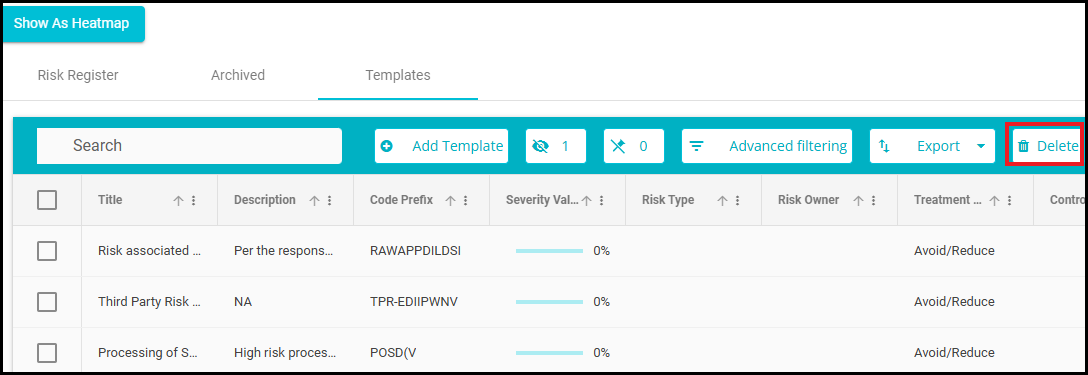This screenshot has width=1088, height=375.
Task: Click the Show As Heatmap button
Action: click(72, 24)
